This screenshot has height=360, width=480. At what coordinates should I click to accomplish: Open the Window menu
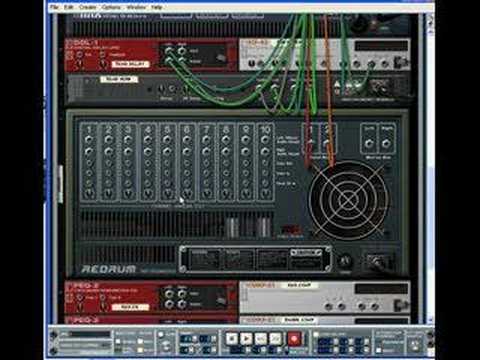(x=136, y=7)
